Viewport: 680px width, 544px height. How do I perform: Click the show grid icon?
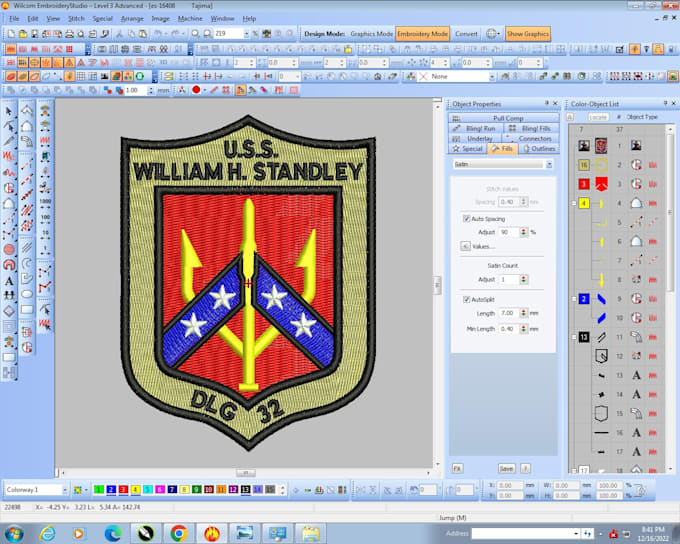coord(81,77)
